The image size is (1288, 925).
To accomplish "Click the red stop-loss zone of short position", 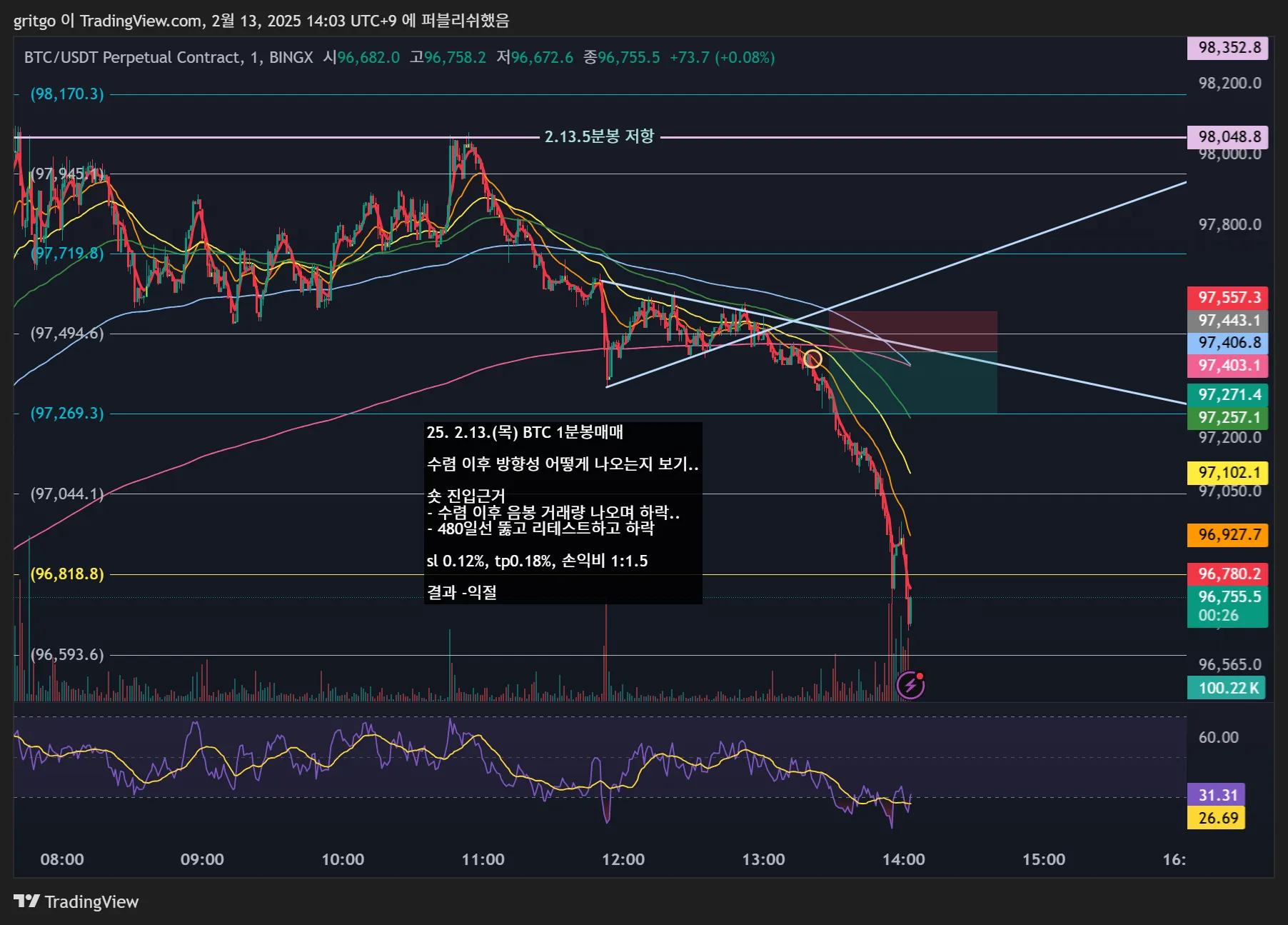I will (912, 331).
